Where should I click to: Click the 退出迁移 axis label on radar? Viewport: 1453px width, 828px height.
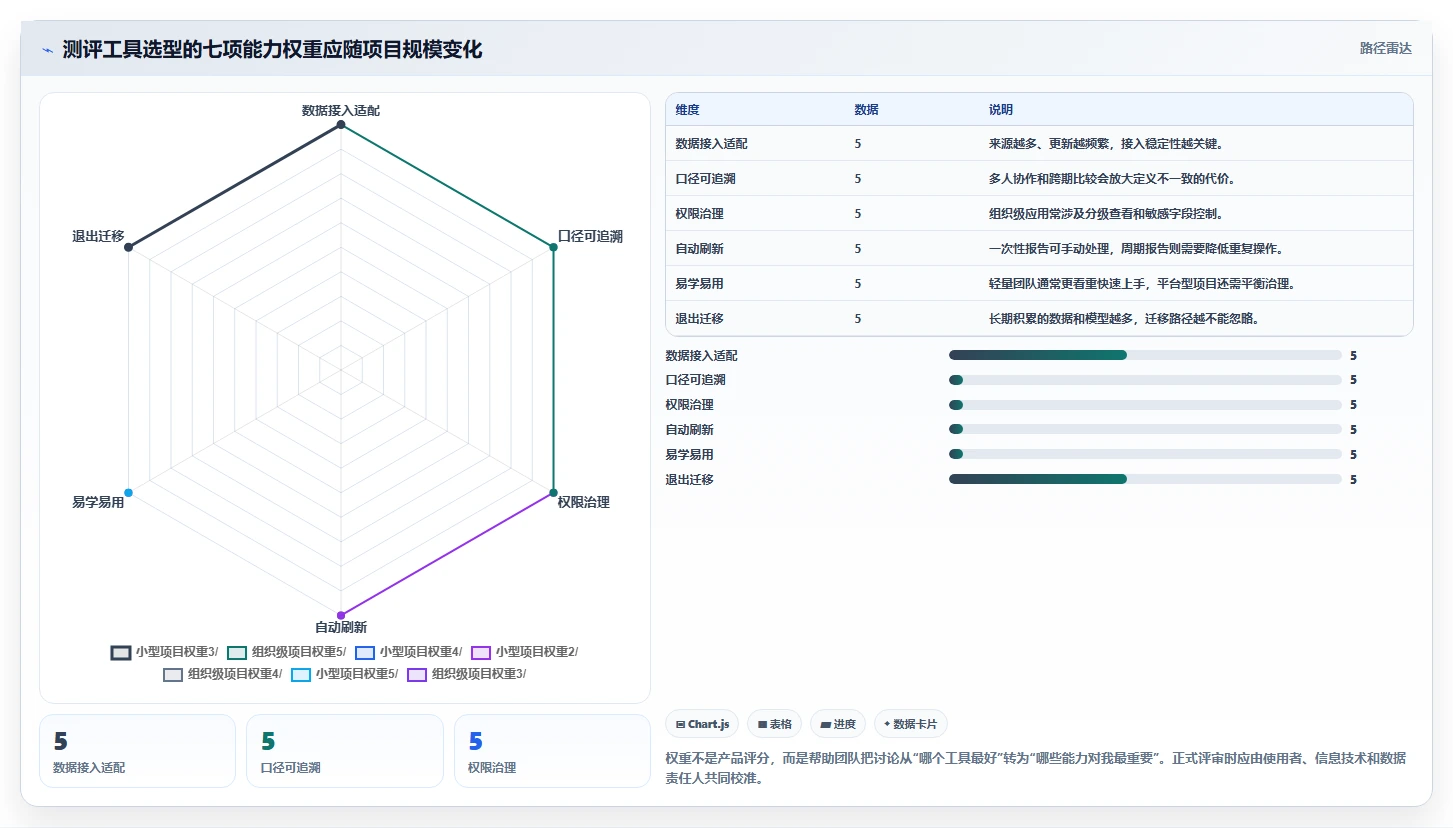point(98,237)
